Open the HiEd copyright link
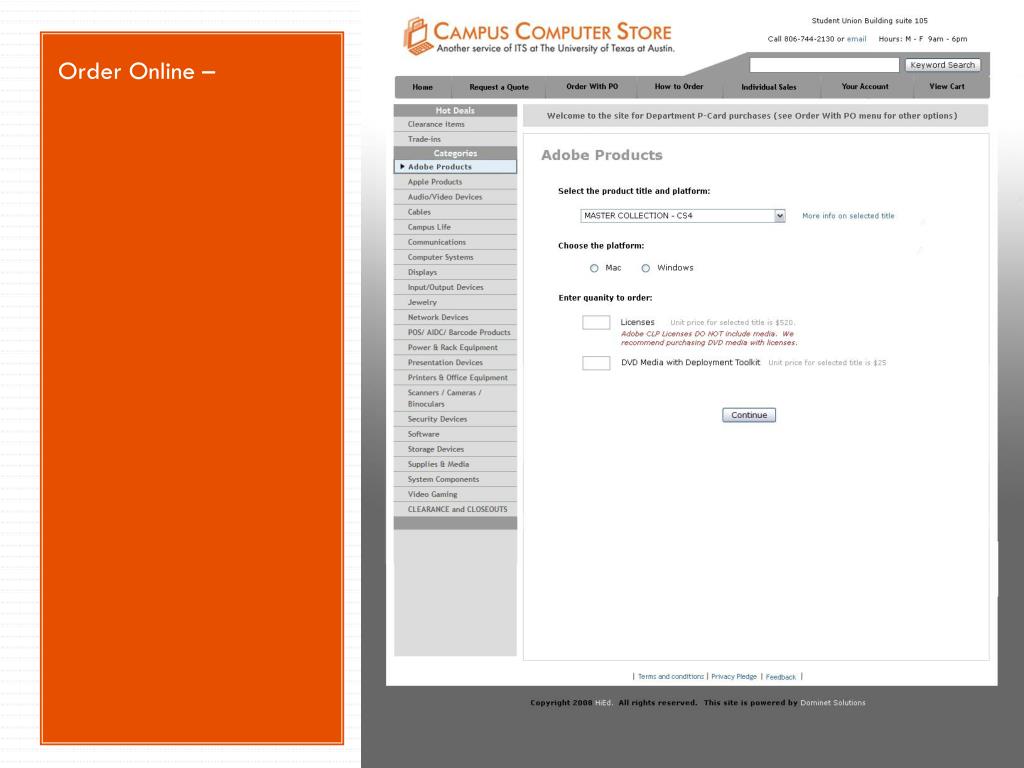 point(603,703)
